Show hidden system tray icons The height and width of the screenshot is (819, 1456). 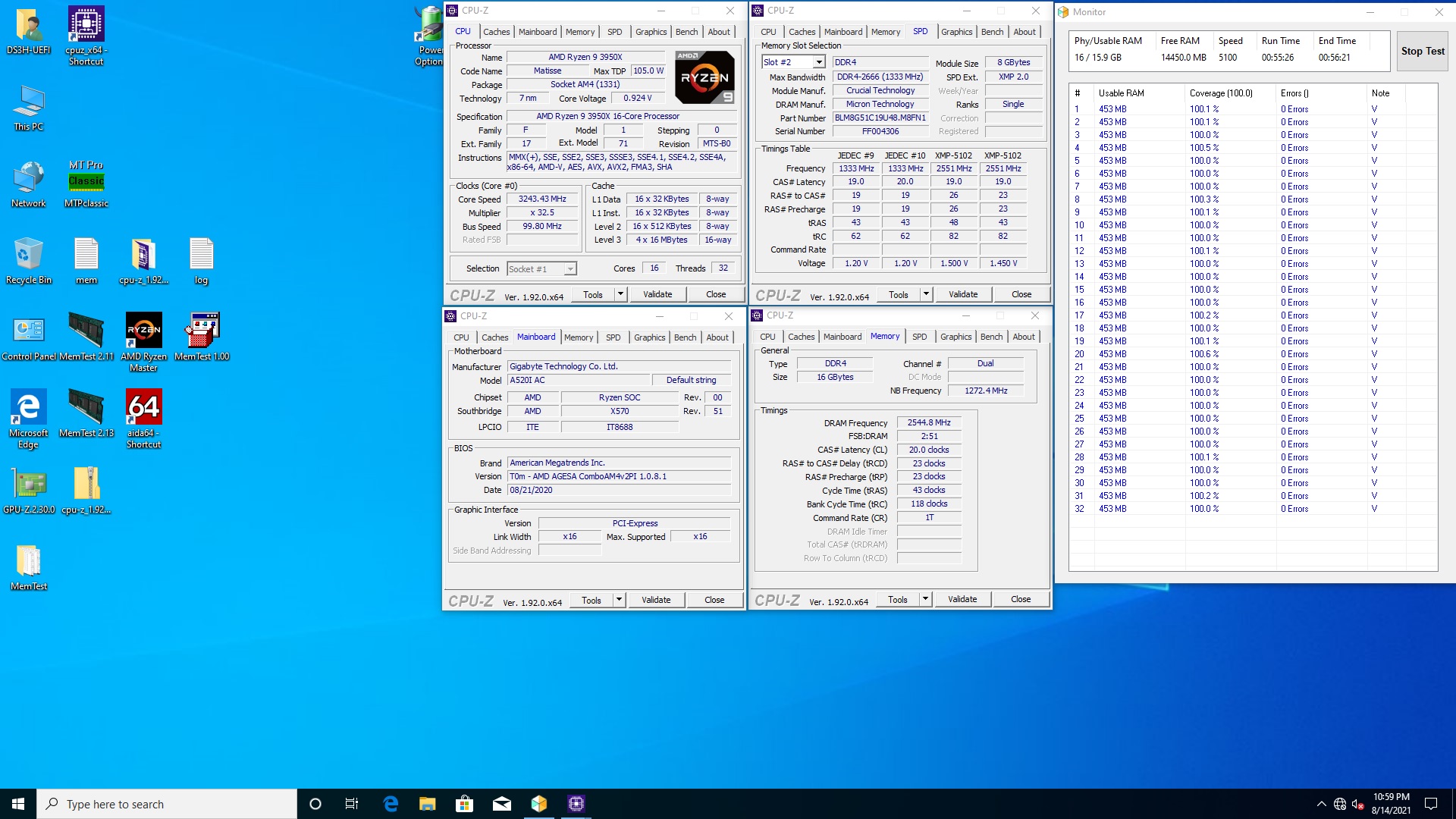tap(1321, 804)
